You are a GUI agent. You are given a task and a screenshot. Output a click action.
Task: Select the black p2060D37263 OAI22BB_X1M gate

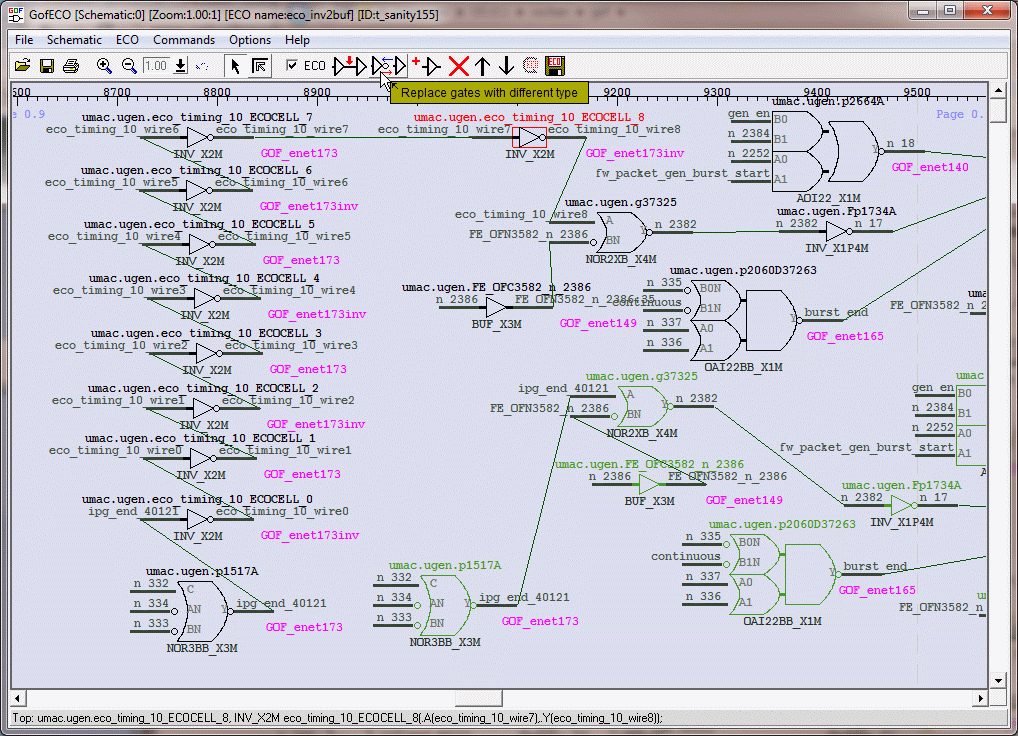(745, 321)
